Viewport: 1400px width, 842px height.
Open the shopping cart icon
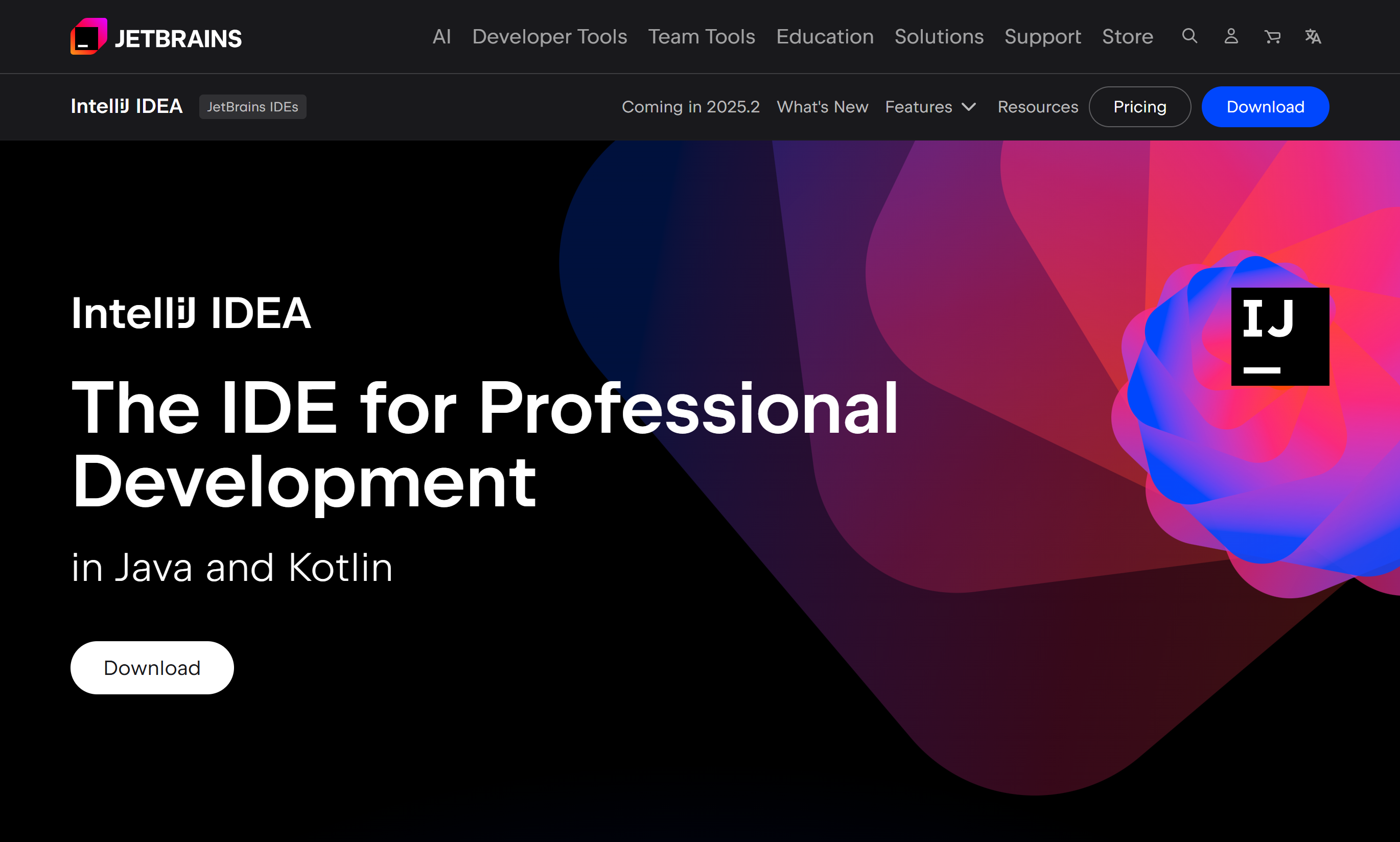[x=1272, y=37]
